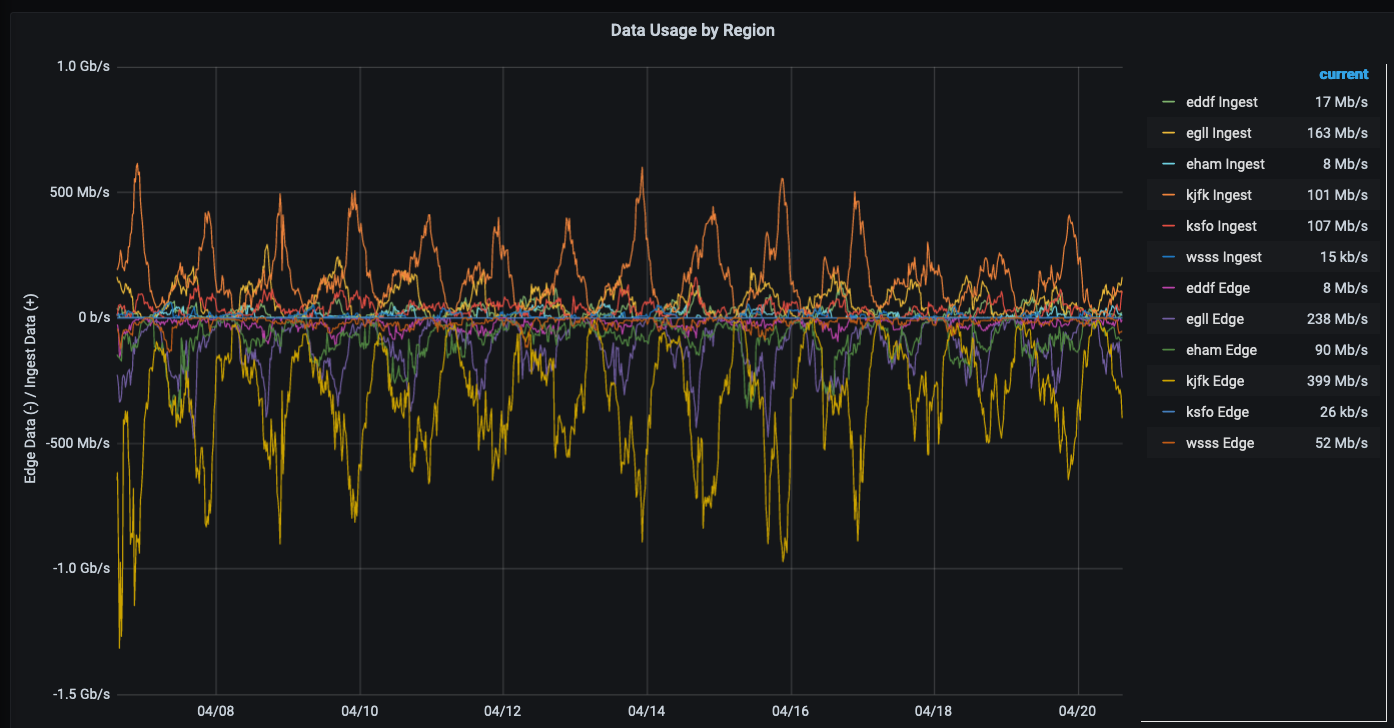Open color picker for kjfk Edge swatch
The width and height of the screenshot is (1394, 728).
(1167, 381)
